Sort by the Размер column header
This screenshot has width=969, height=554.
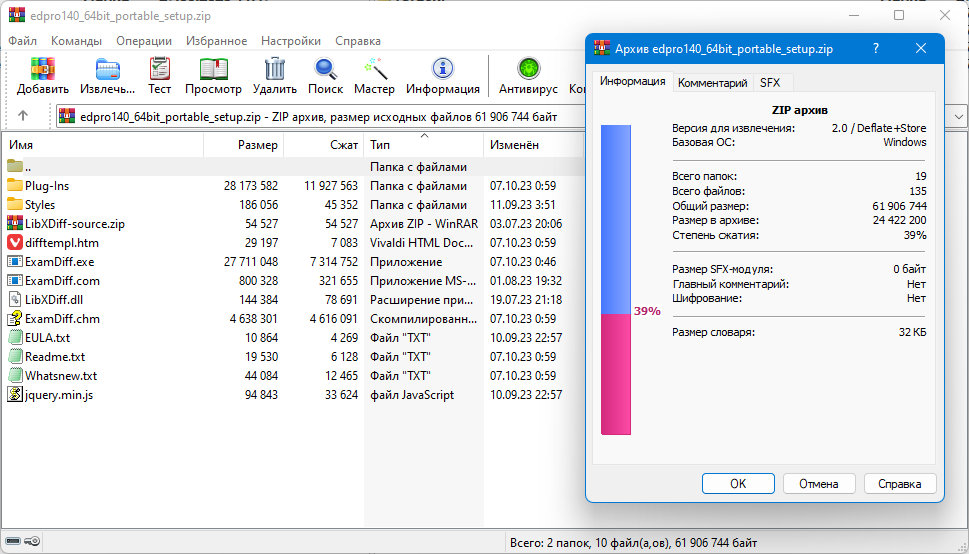(x=243, y=145)
